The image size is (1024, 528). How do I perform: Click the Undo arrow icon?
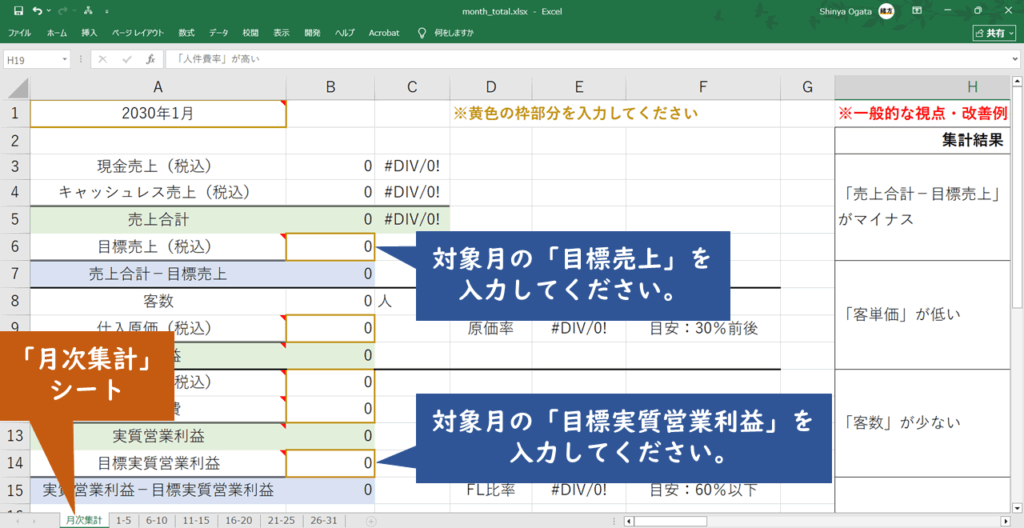point(37,11)
